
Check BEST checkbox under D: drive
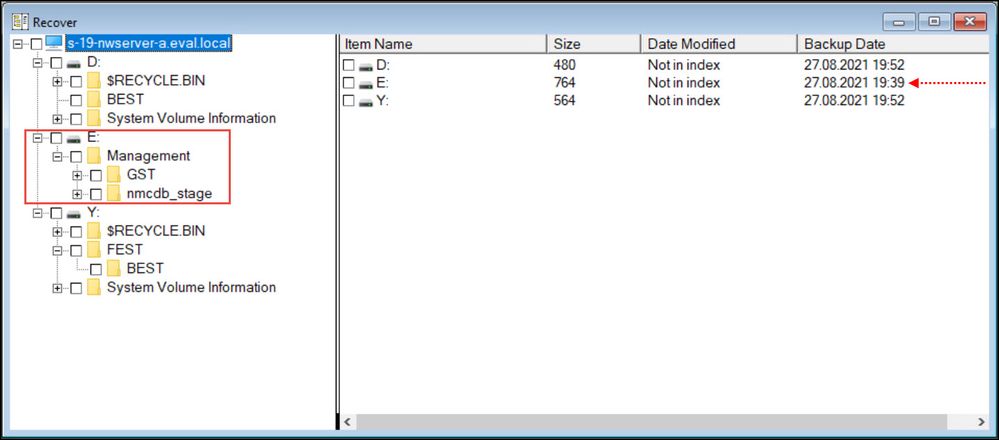(x=76, y=100)
